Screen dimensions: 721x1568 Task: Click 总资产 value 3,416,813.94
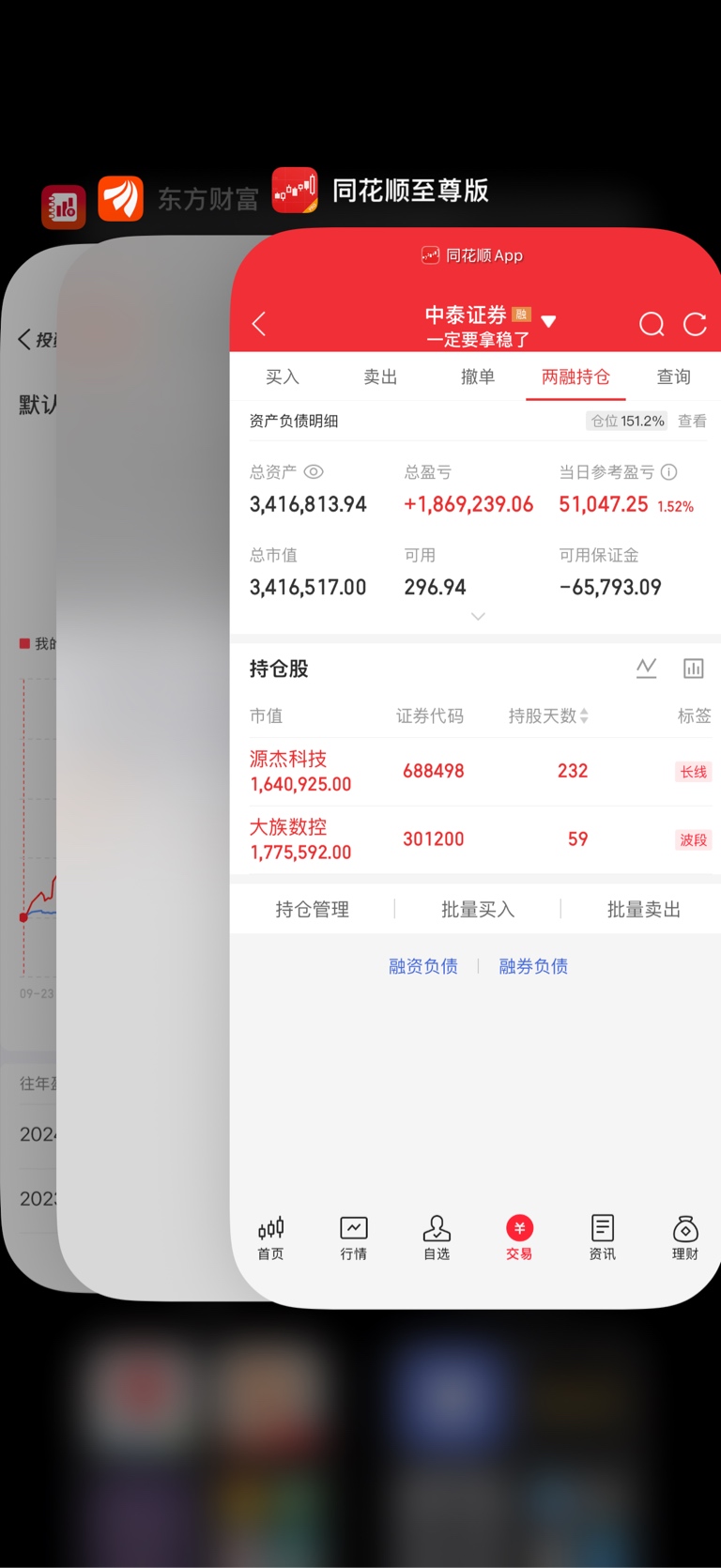coord(308,504)
